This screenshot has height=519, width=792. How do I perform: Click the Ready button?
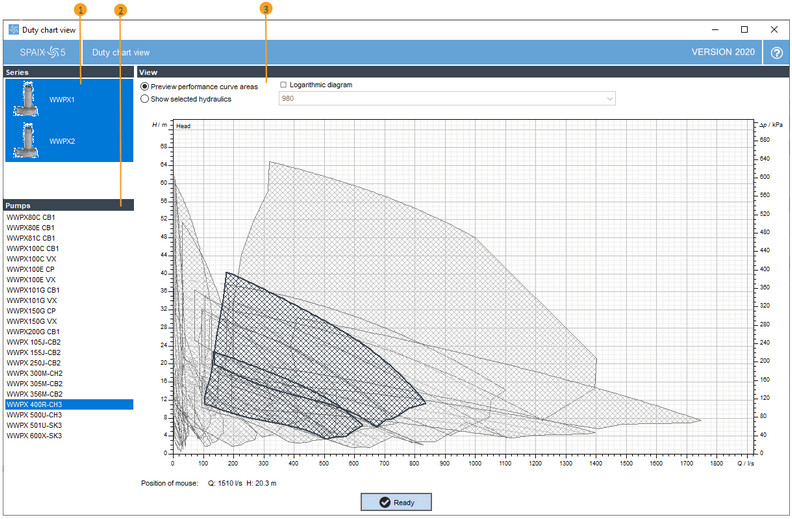[x=396, y=502]
